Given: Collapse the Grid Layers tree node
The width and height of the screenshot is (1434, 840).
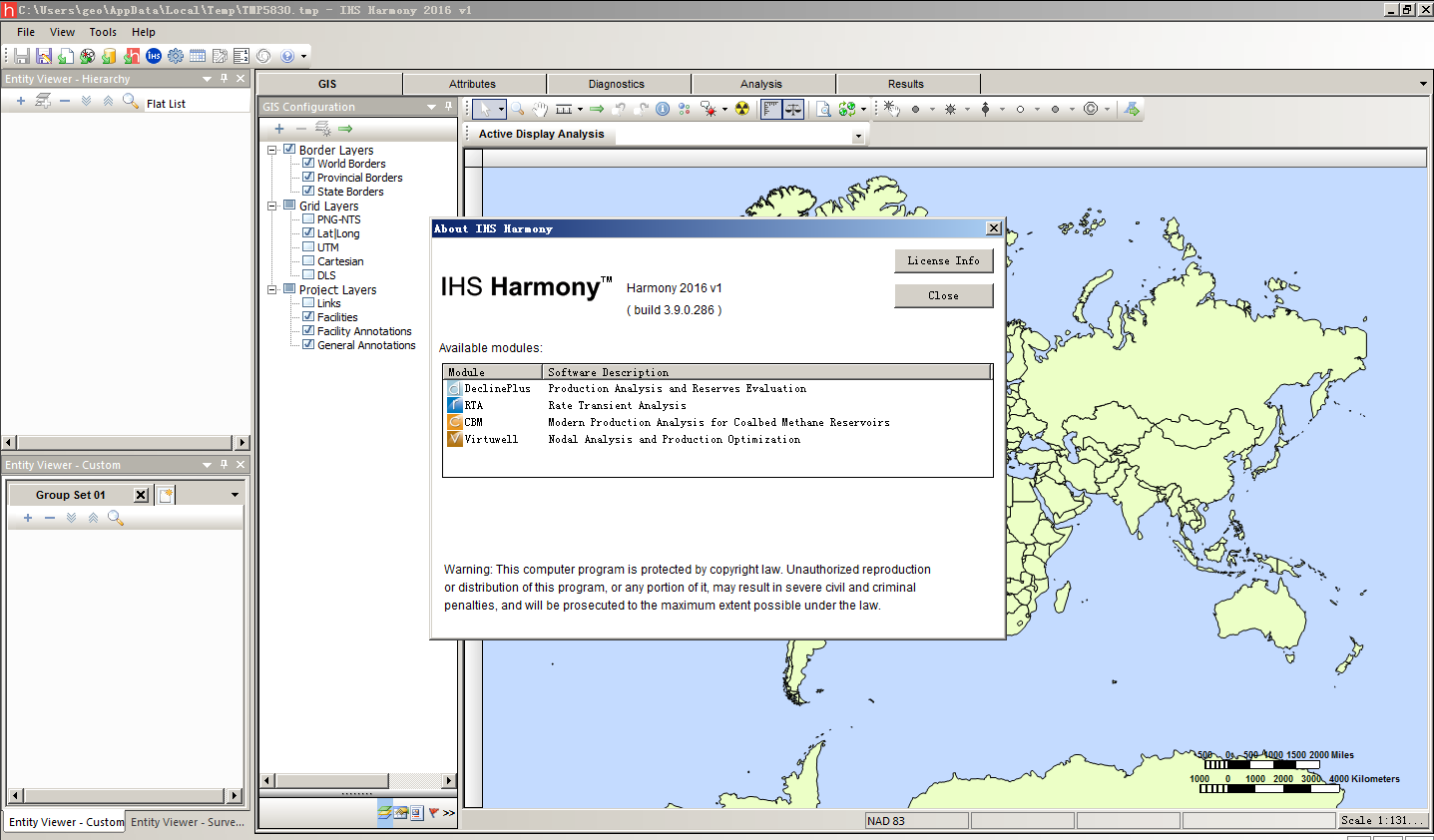Looking at the screenshot, I should point(271,206).
